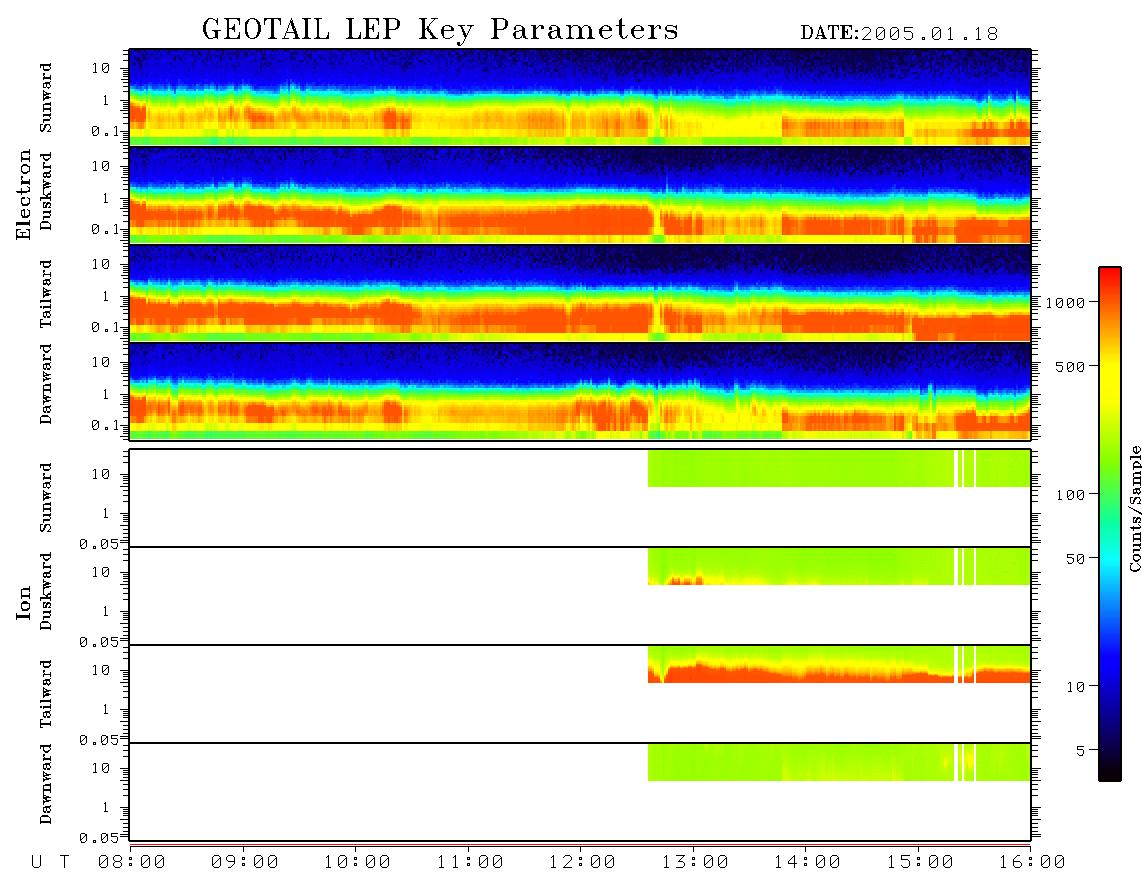Click the 12:00 time tick label
Viewport: 1142px width, 880px height.
582,862
